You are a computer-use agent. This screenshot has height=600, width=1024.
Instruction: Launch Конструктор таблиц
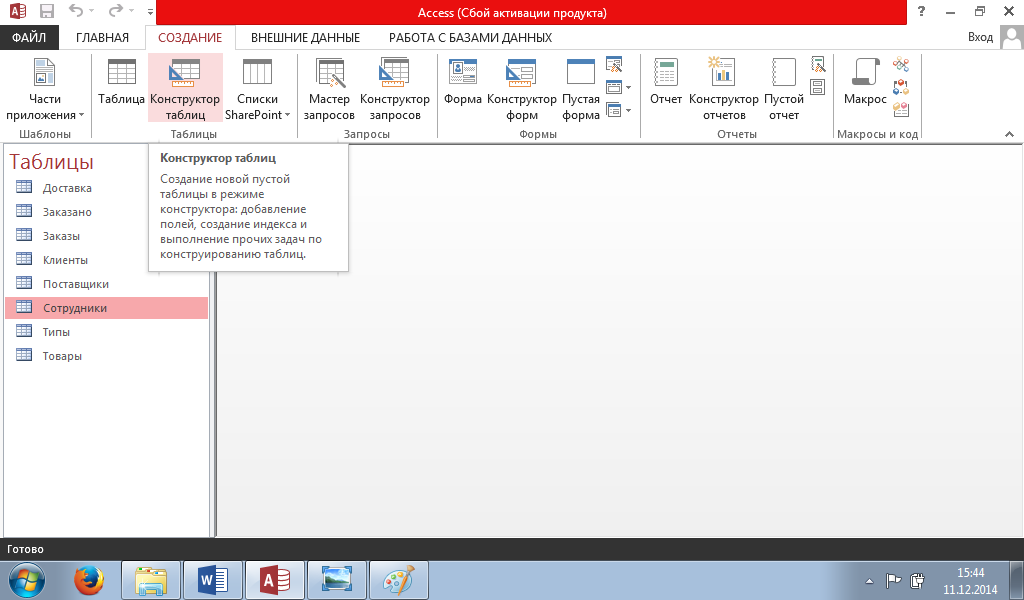coord(185,89)
